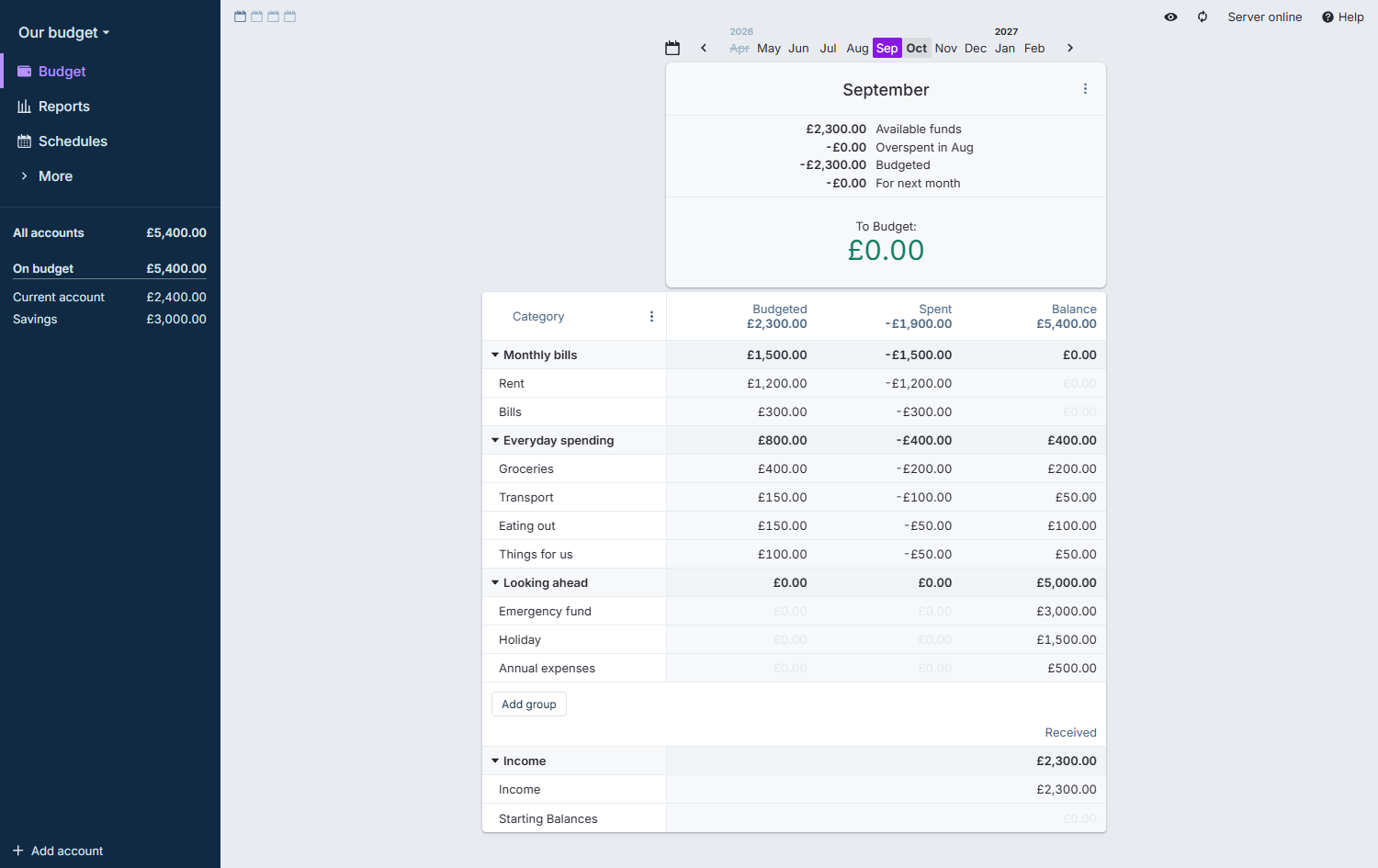
Task: Collapse the Income group arrow
Action: click(495, 761)
